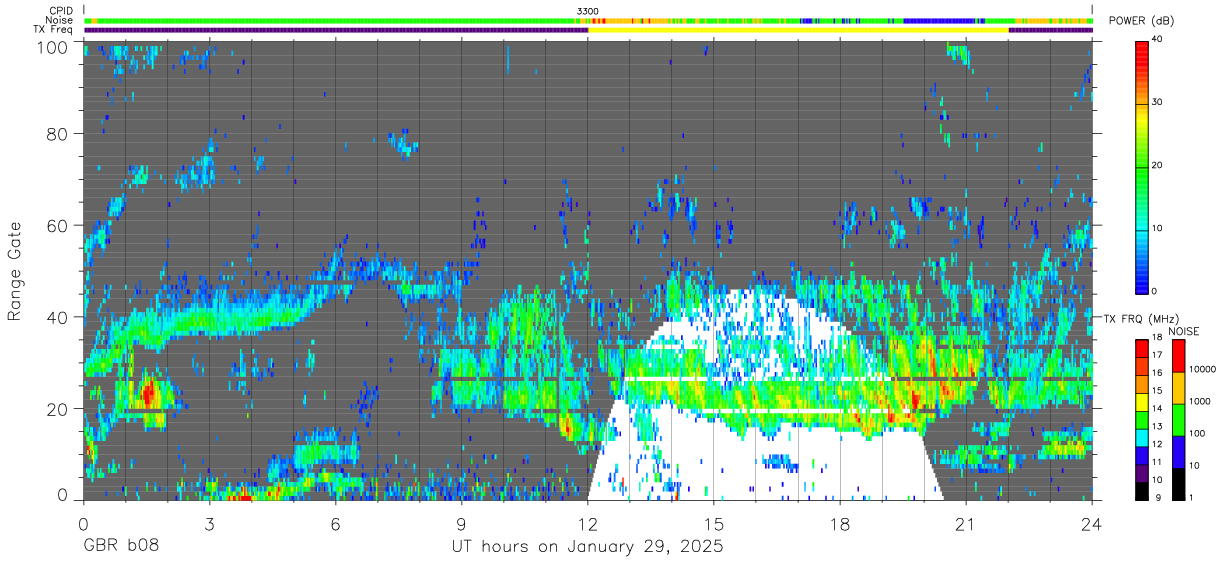Viewport: 1228px width, 567px height.
Task: Click the 'Range Gate' y-axis title
Action: 16,272
